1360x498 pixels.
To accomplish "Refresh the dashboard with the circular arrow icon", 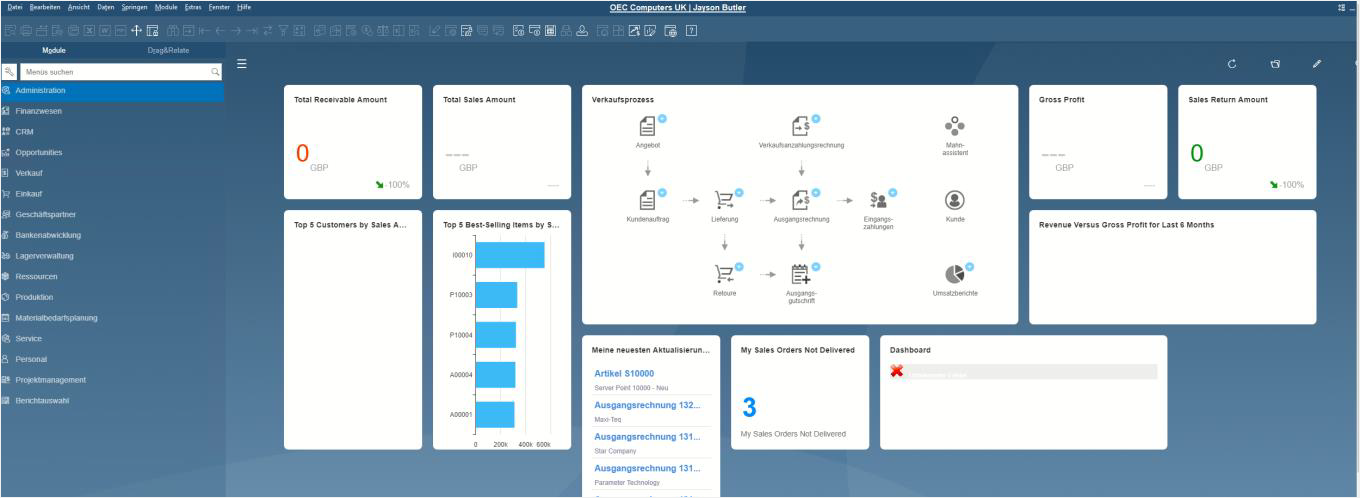I will (x=1232, y=64).
